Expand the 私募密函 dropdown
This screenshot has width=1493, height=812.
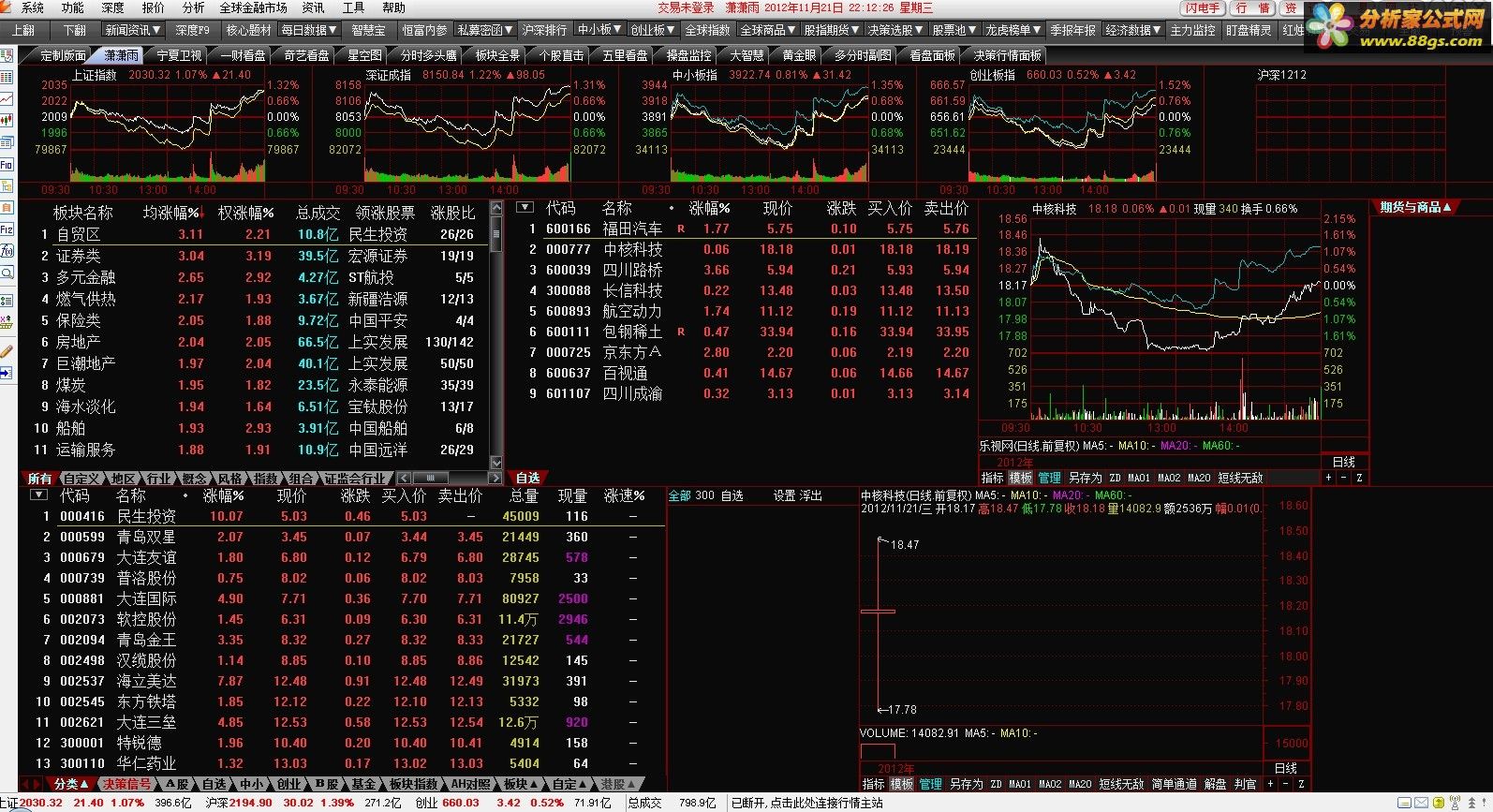click(x=485, y=30)
